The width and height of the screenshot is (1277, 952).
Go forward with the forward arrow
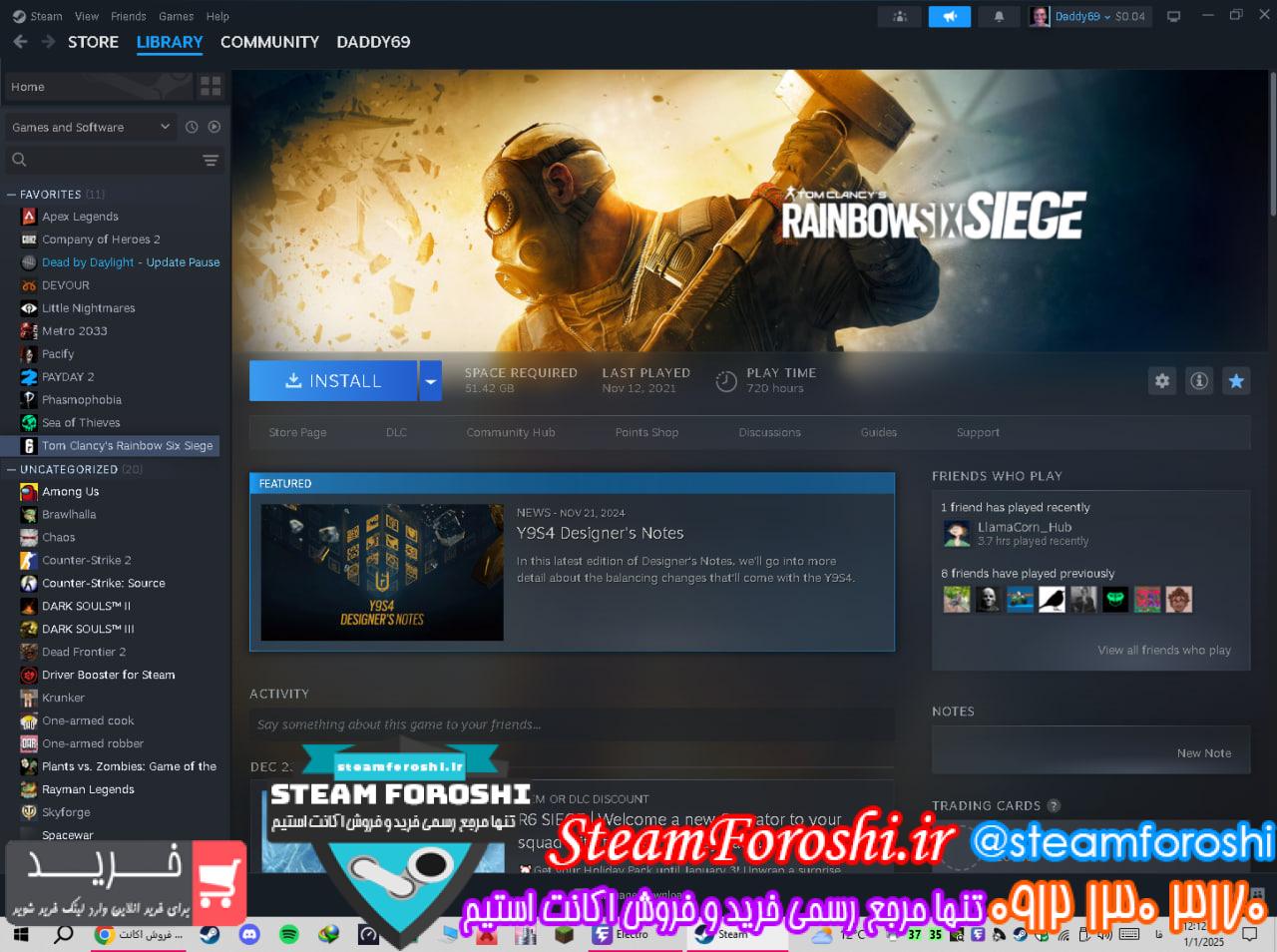click(x=48, y=42)
